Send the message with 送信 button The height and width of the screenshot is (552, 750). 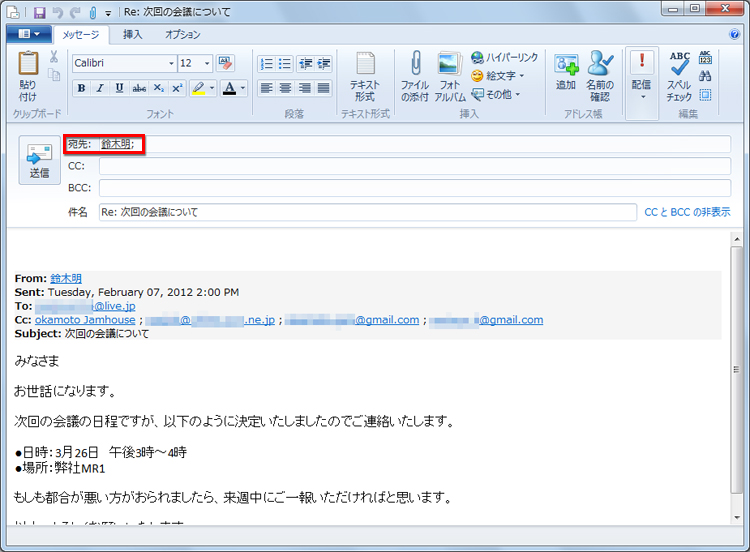[x=40, y=160]
